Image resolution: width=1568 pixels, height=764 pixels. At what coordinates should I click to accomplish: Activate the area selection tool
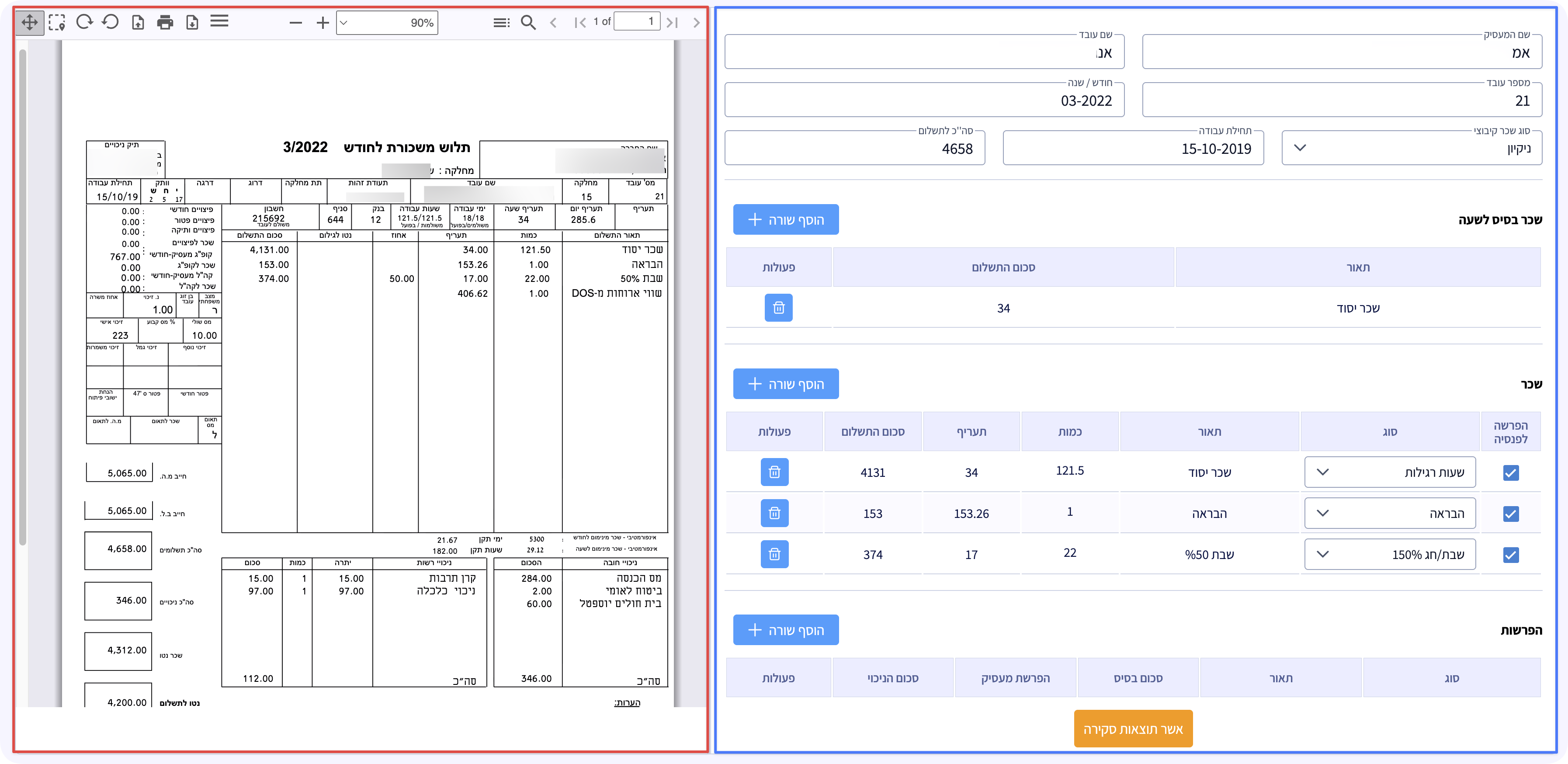tap(57, 23)
